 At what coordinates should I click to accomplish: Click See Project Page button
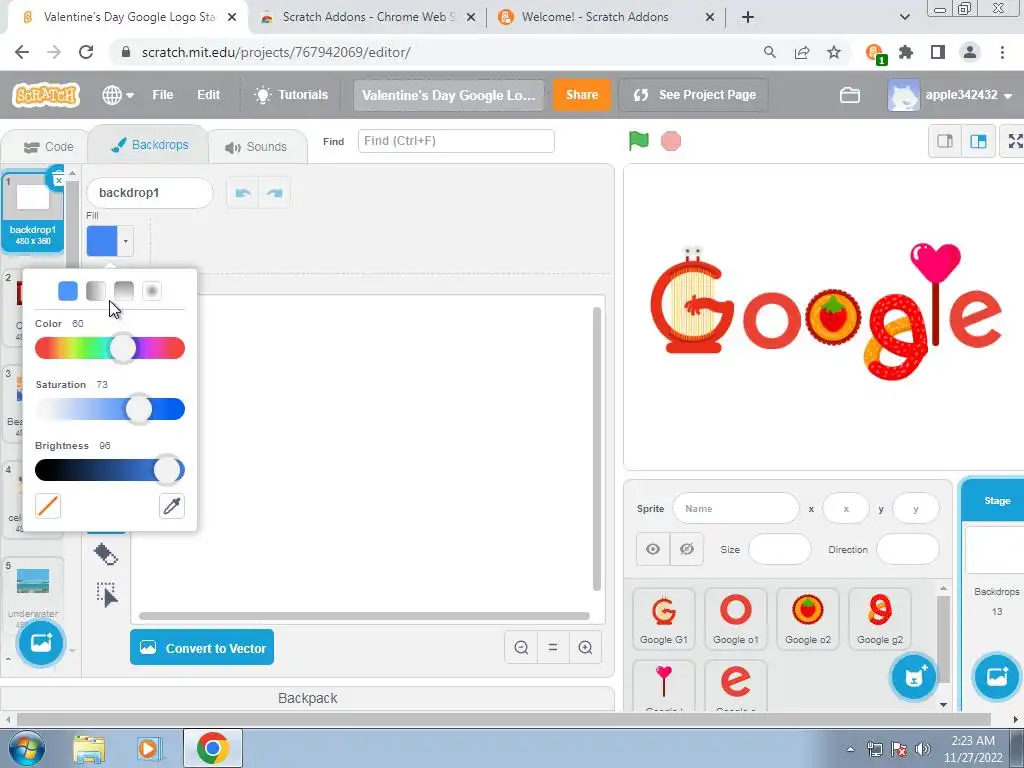point(694,95)
